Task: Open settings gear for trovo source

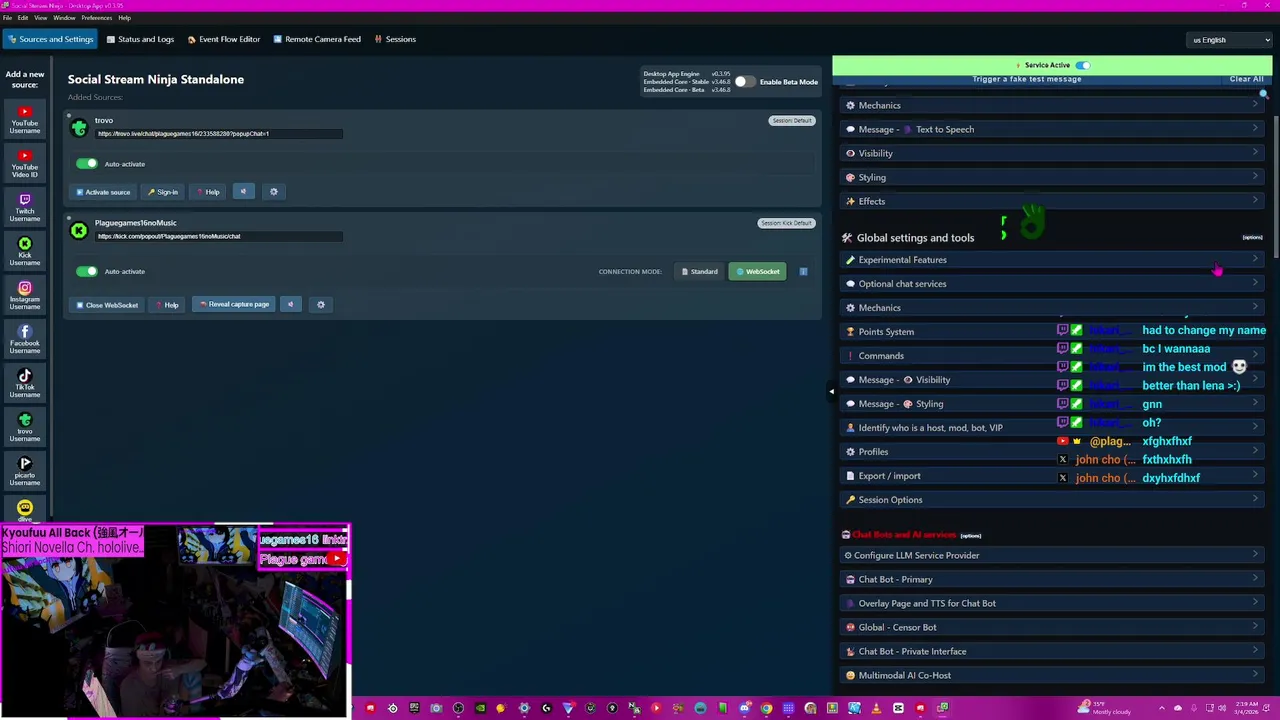Action: tap(273, 192)
